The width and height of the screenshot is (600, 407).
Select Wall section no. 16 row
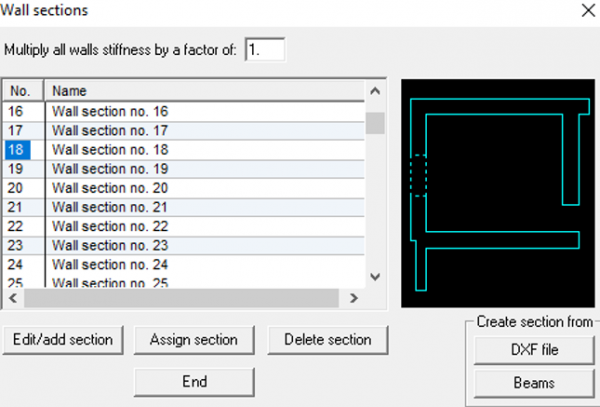(x=184, y=112)
